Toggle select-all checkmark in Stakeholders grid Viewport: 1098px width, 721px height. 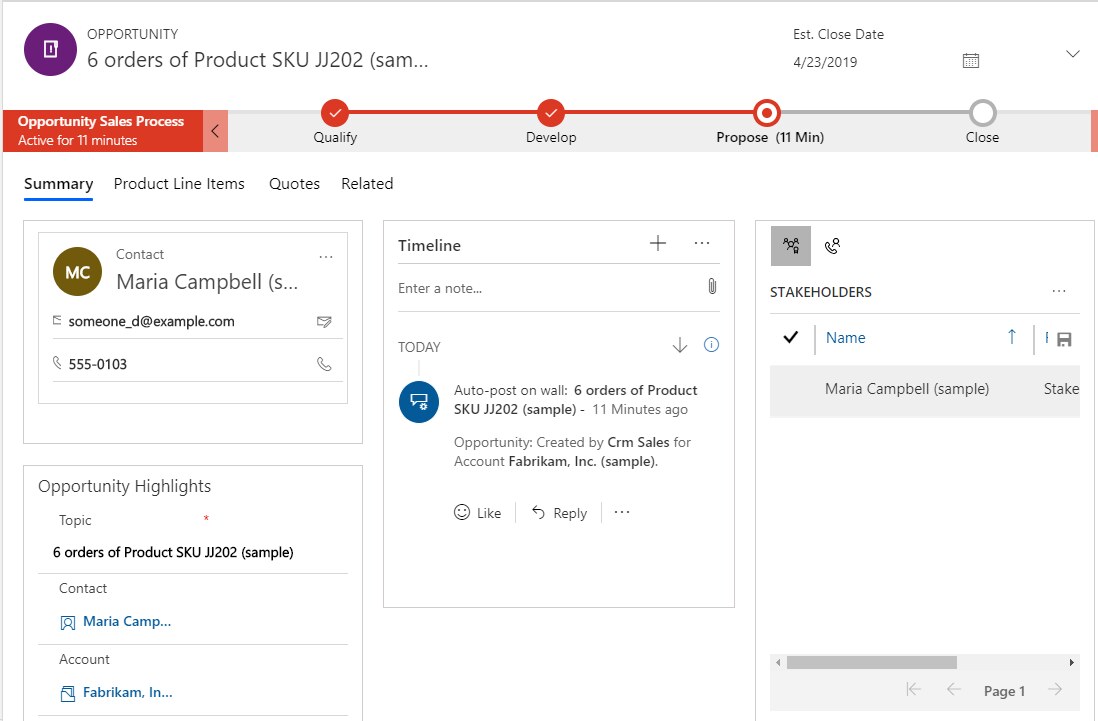[x=791, y=337]
